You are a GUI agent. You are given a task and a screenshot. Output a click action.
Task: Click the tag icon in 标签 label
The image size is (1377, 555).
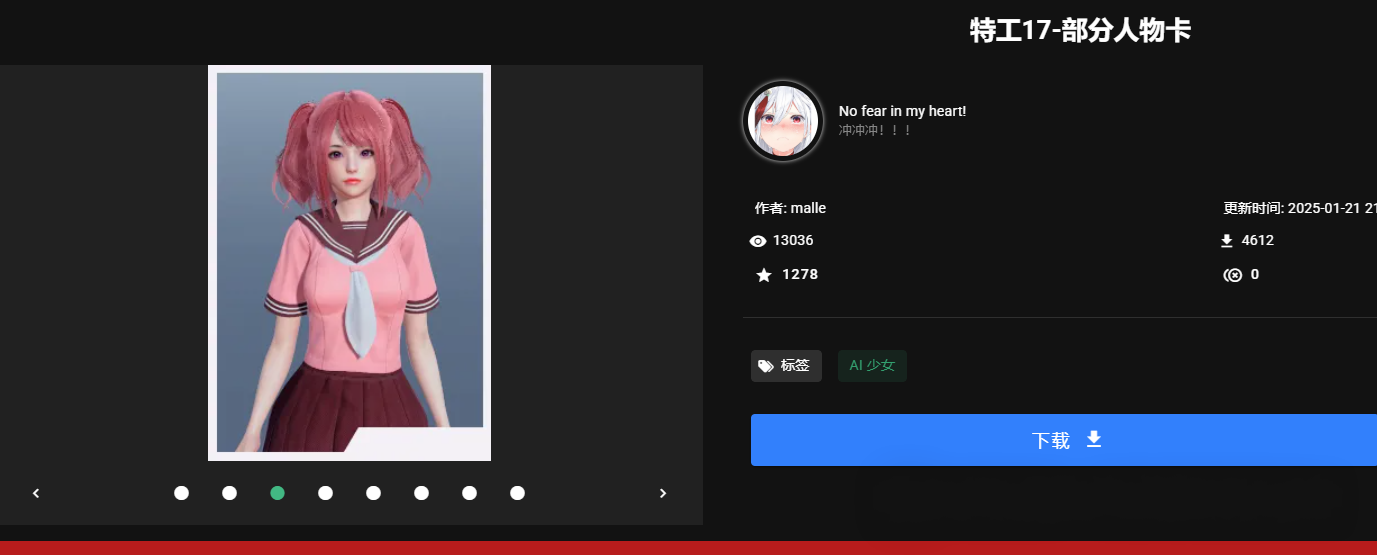point(766,366)
